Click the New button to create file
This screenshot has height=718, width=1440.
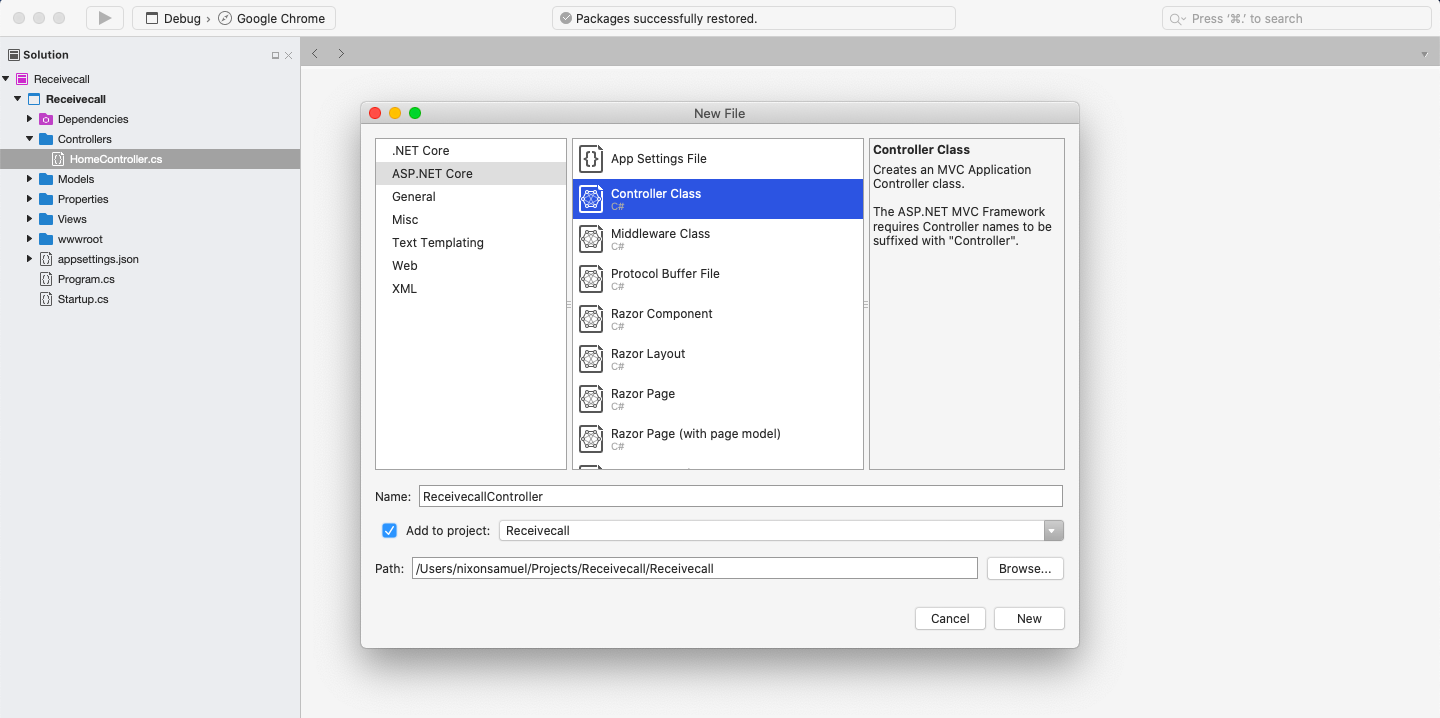click(x=1028, y=618)
